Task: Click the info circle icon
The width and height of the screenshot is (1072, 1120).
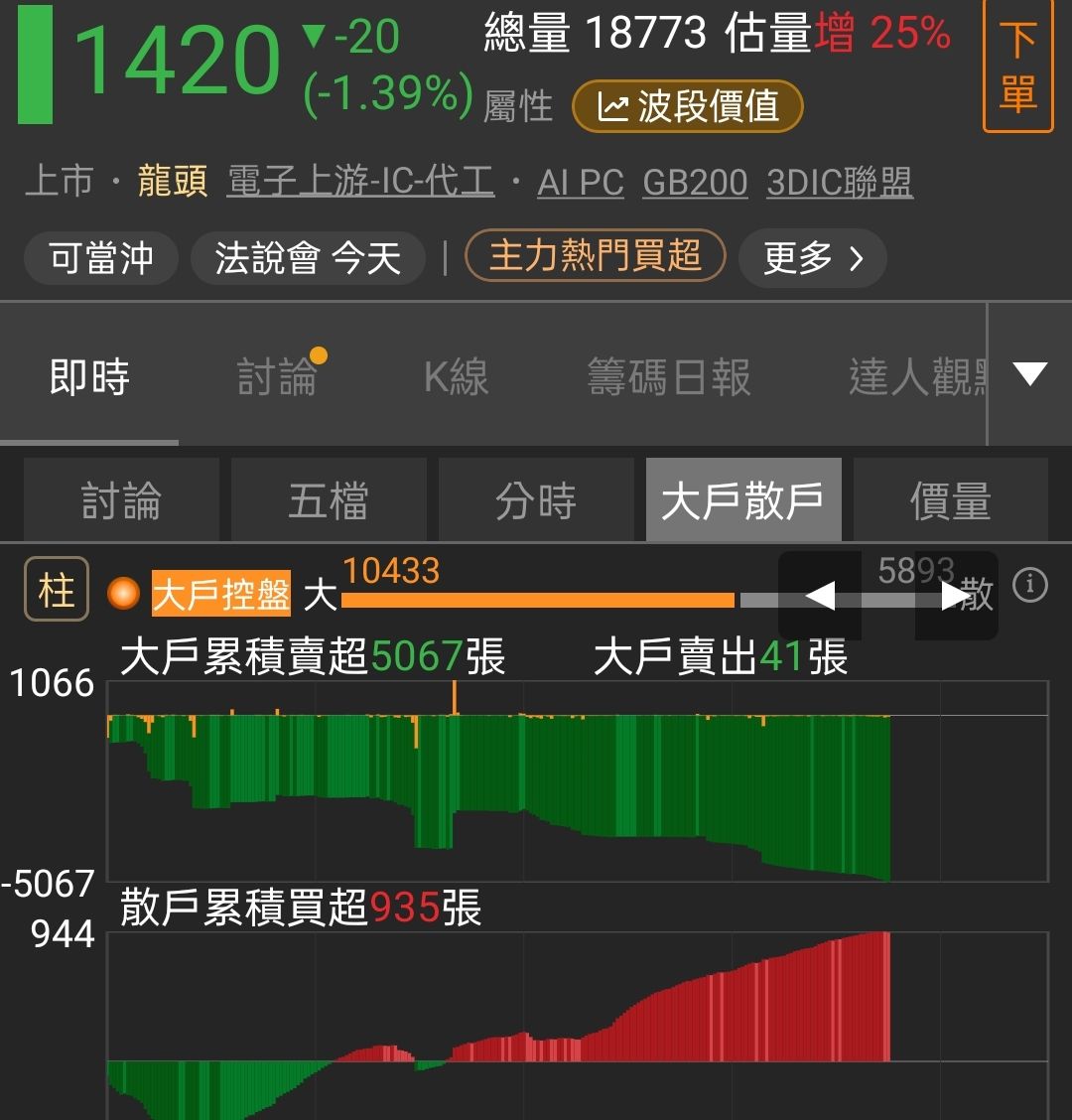Action: (1029, 586)
